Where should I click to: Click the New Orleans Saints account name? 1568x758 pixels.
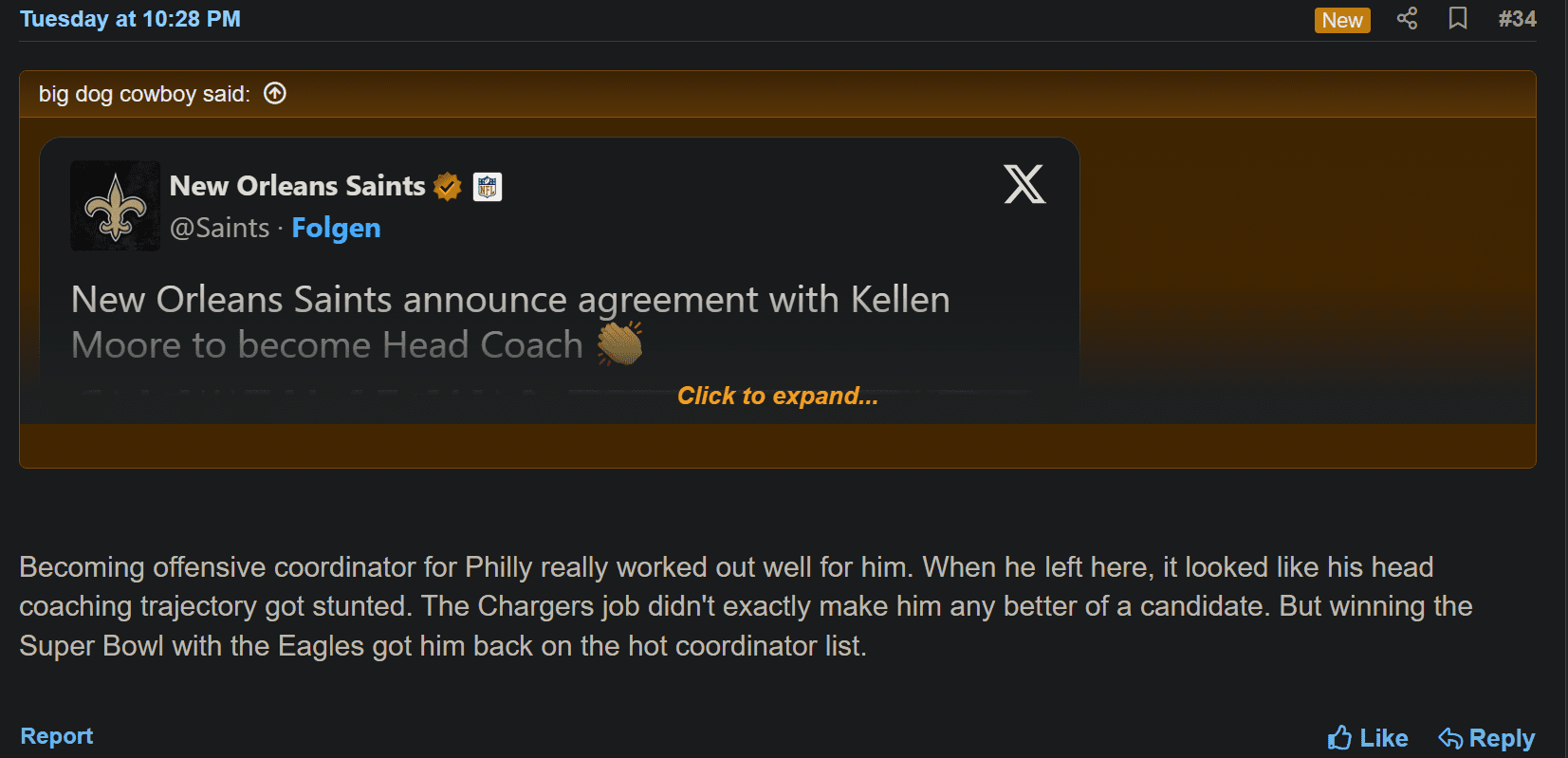point(297,186)
